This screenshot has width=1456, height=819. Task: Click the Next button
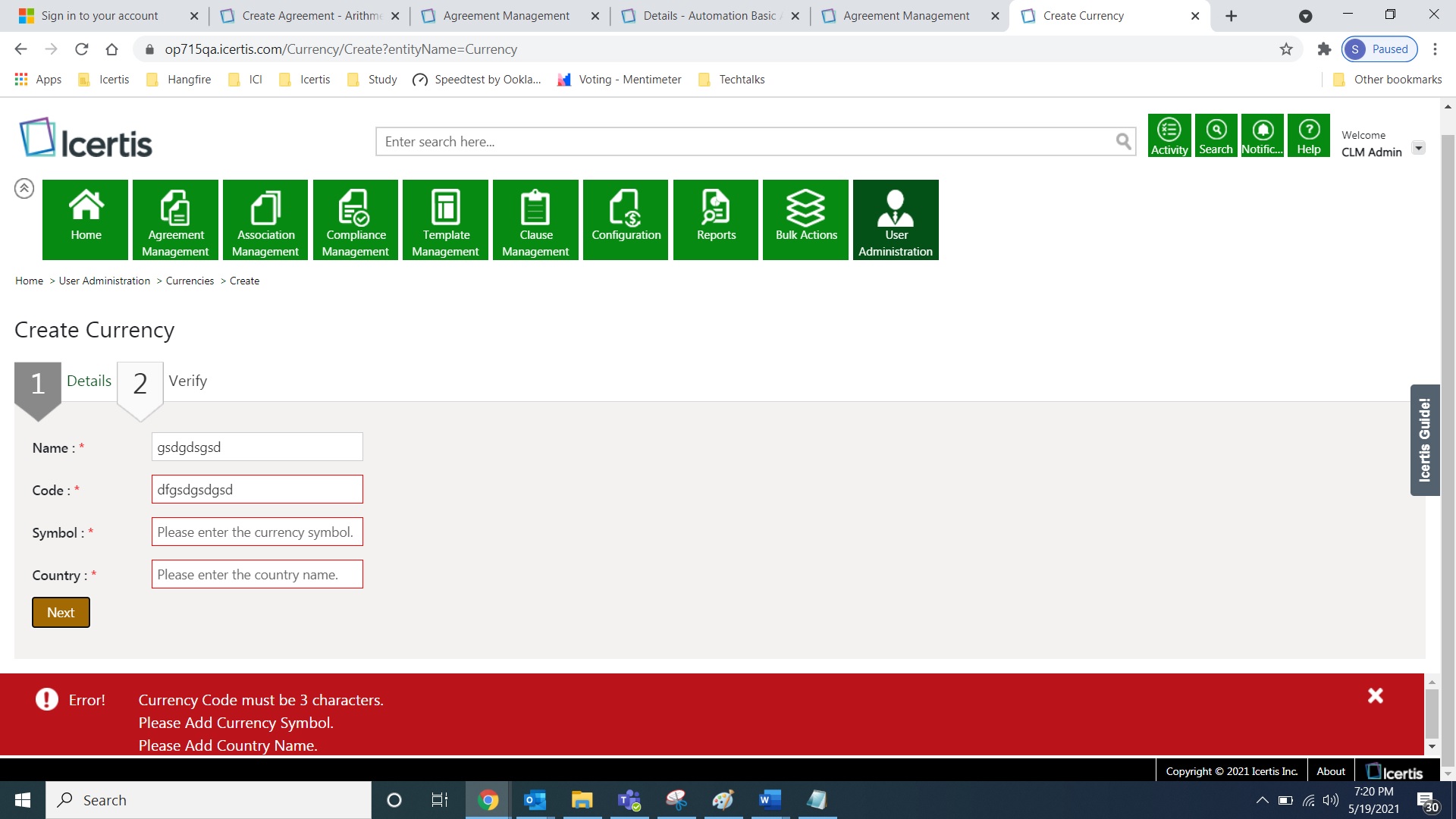point(61,613)
